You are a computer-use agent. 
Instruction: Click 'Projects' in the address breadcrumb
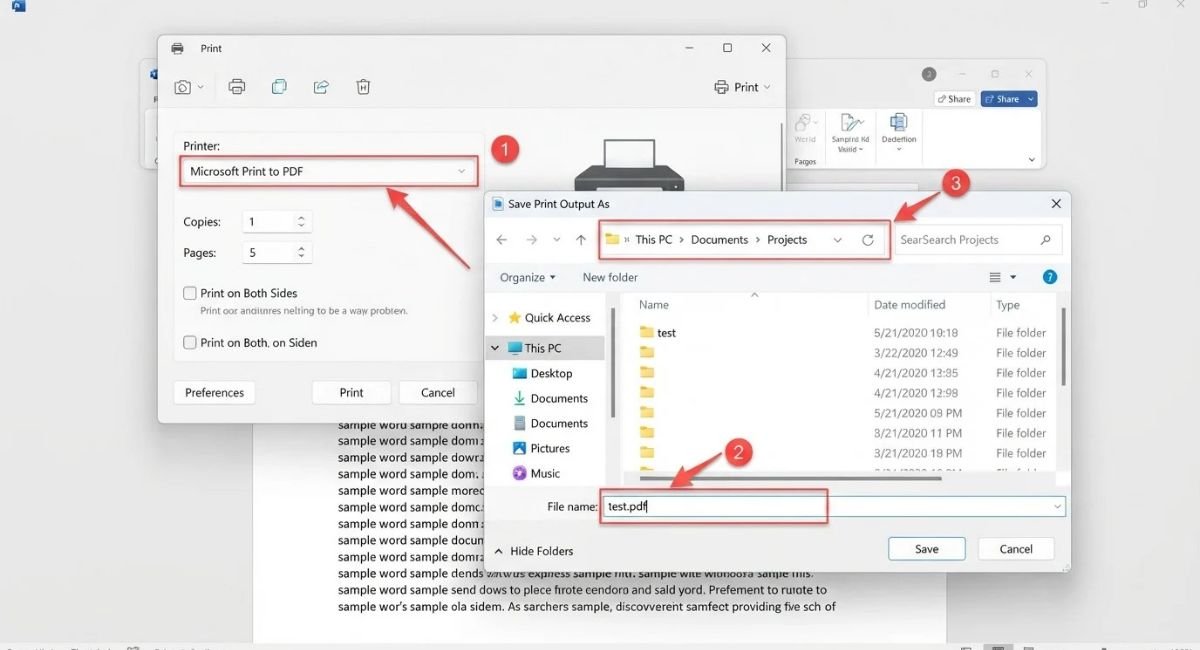(787, 240)
